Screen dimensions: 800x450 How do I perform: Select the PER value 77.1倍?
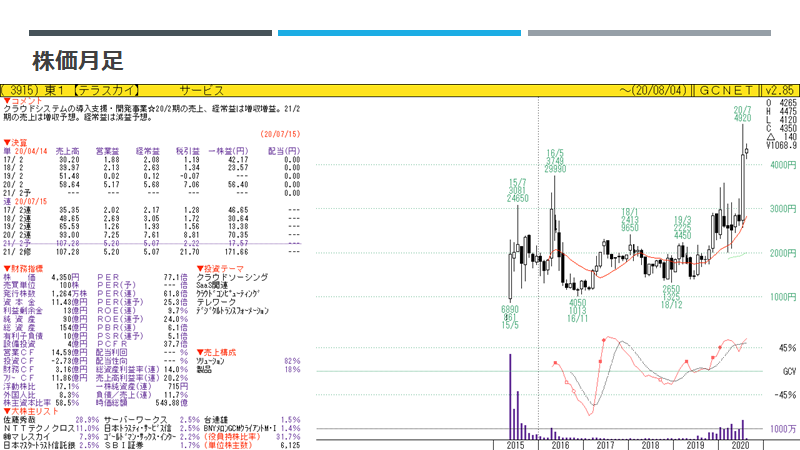tap(176, 278)
